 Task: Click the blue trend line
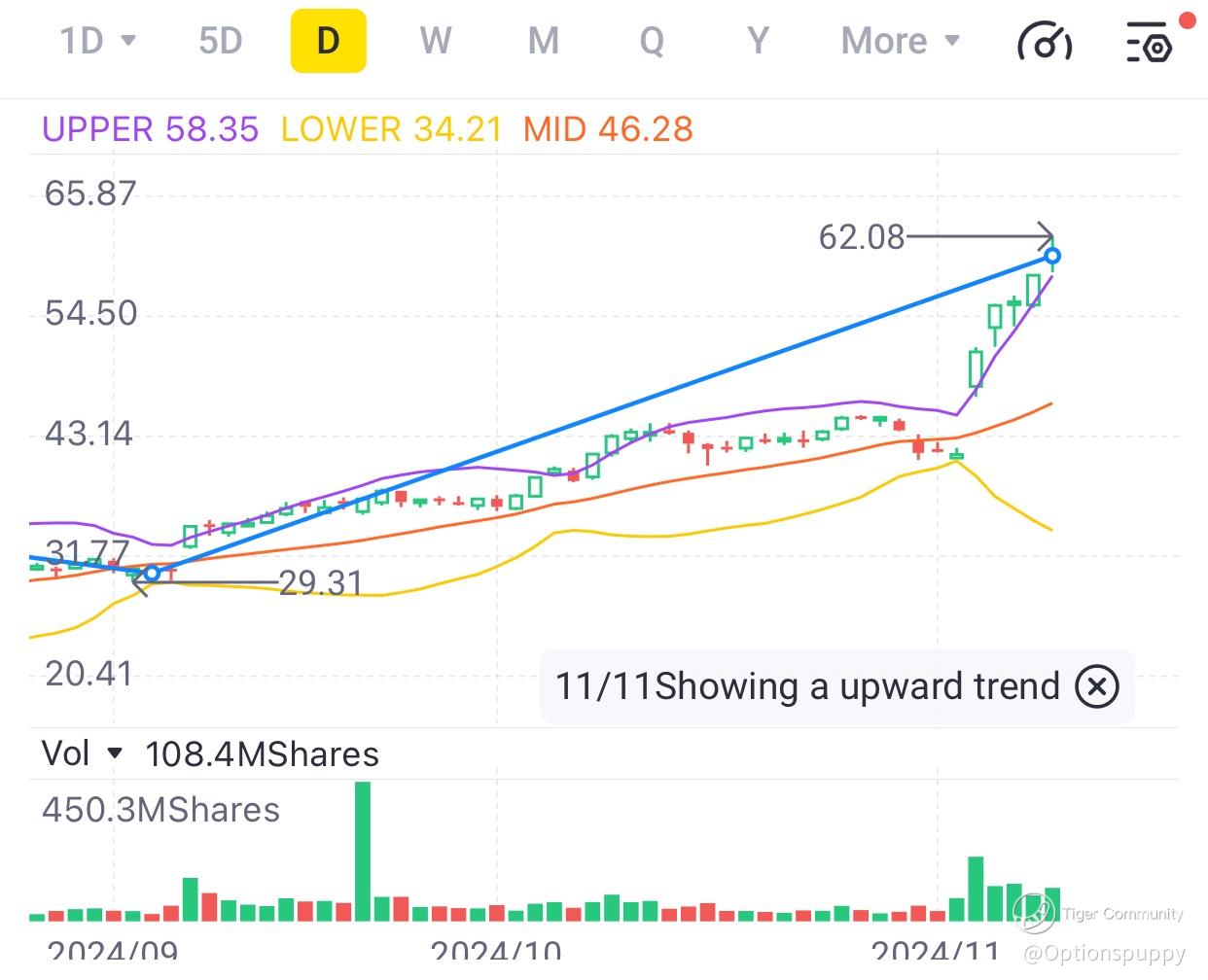pyautogui.click(x=601, y=414)
